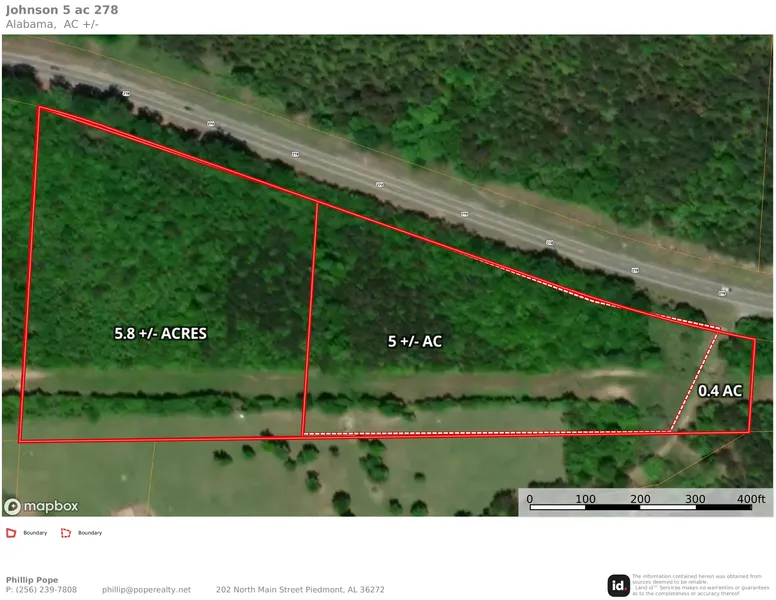
Task: Click the phillip@poperealty.net email link
Action: (x=146, y=590)
